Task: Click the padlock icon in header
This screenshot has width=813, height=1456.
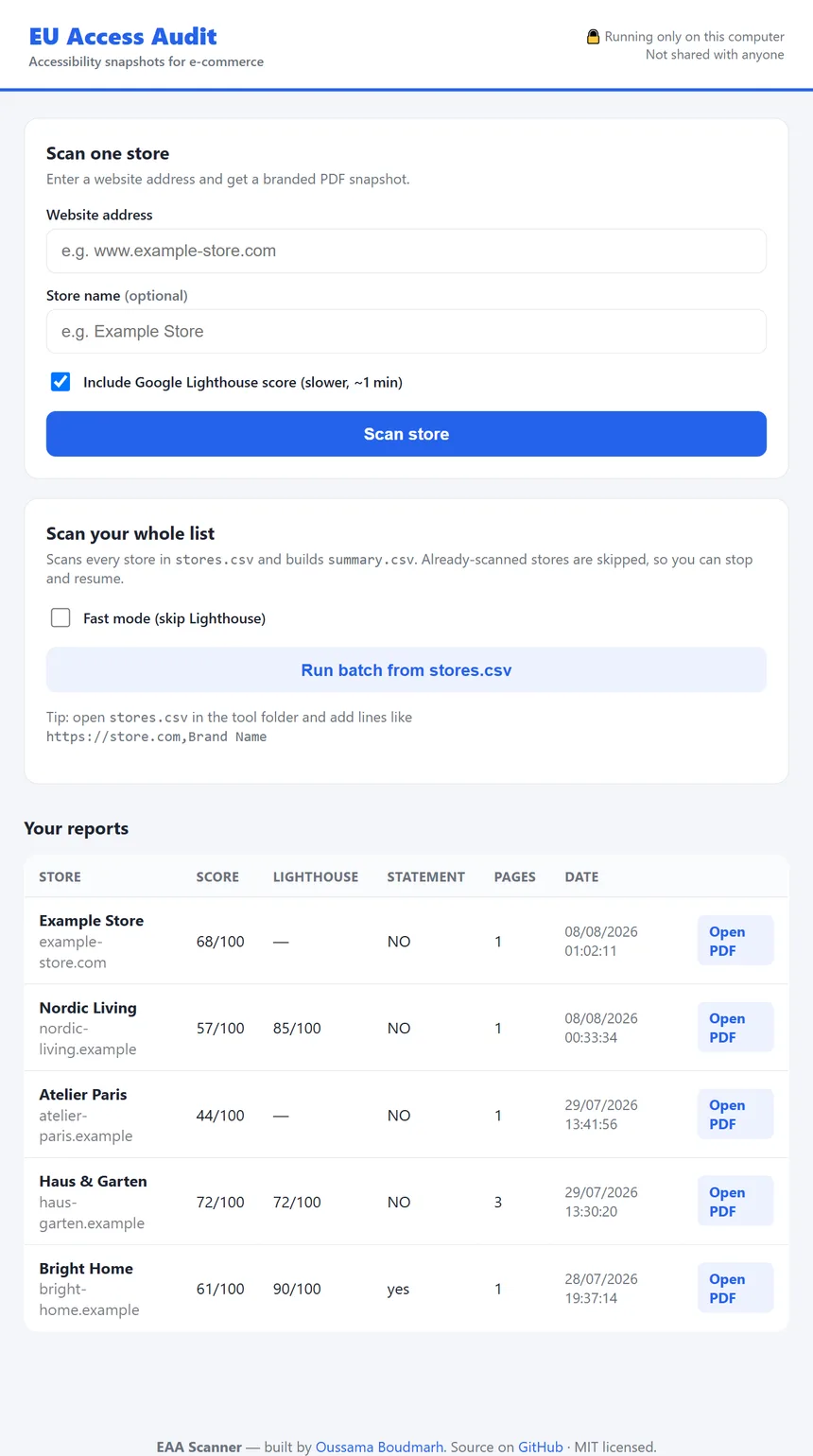Action: [593, 37]
